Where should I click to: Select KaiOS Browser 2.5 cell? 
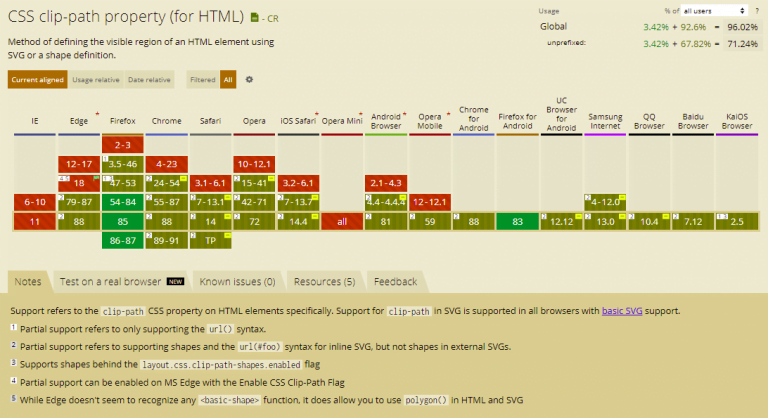737,221
